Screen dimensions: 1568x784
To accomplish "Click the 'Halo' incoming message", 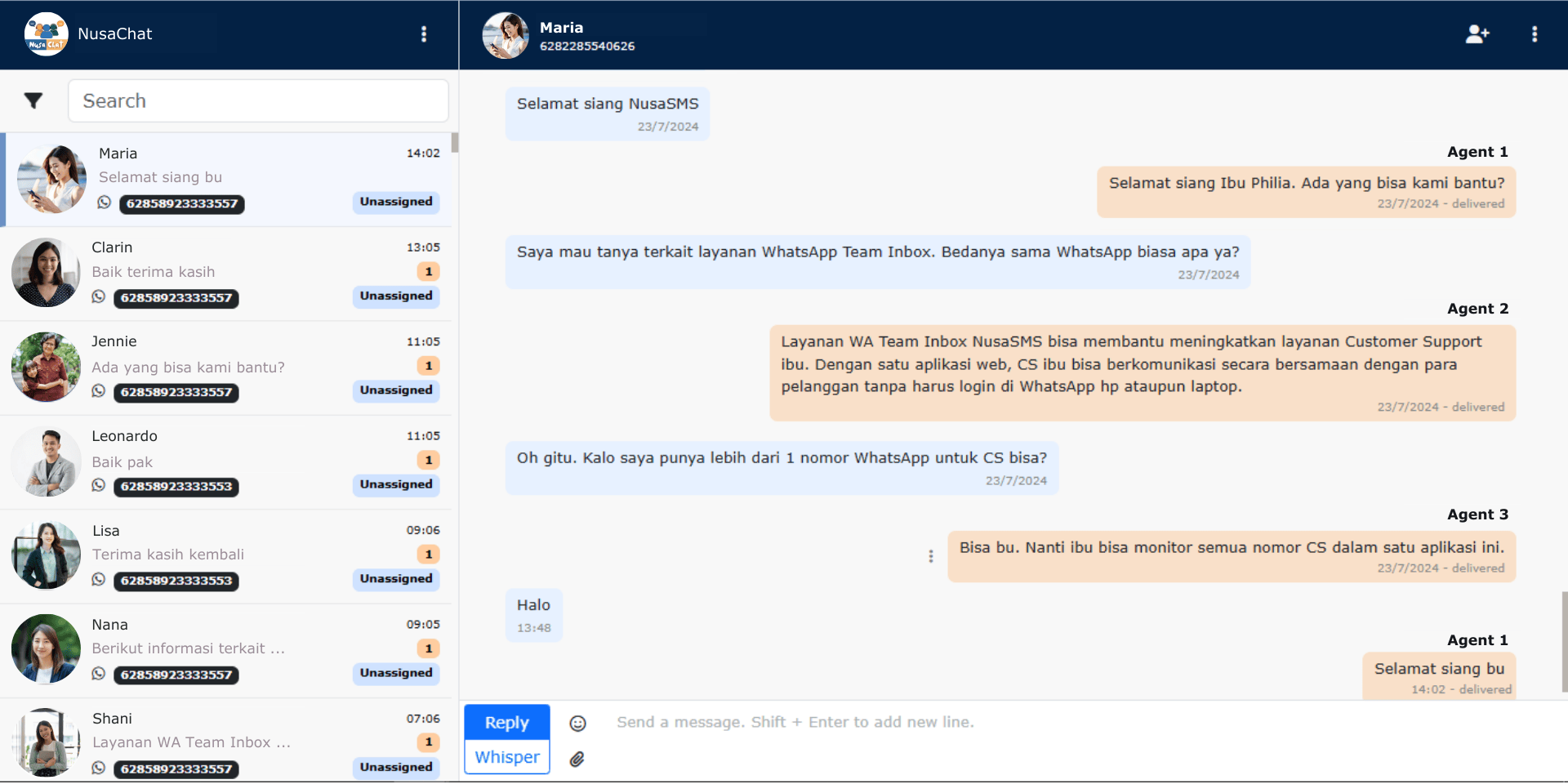I will (x=534, y=616).
